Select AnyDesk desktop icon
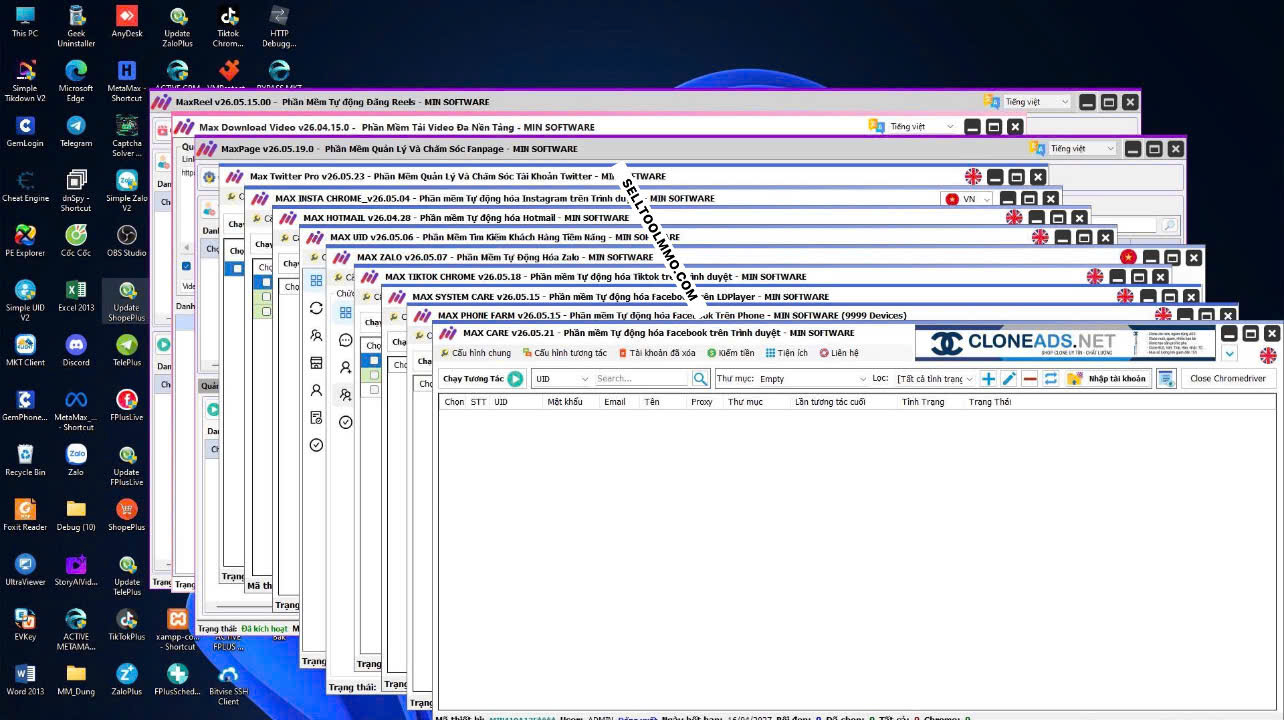The image size is (1284, 720). point(127,22)
